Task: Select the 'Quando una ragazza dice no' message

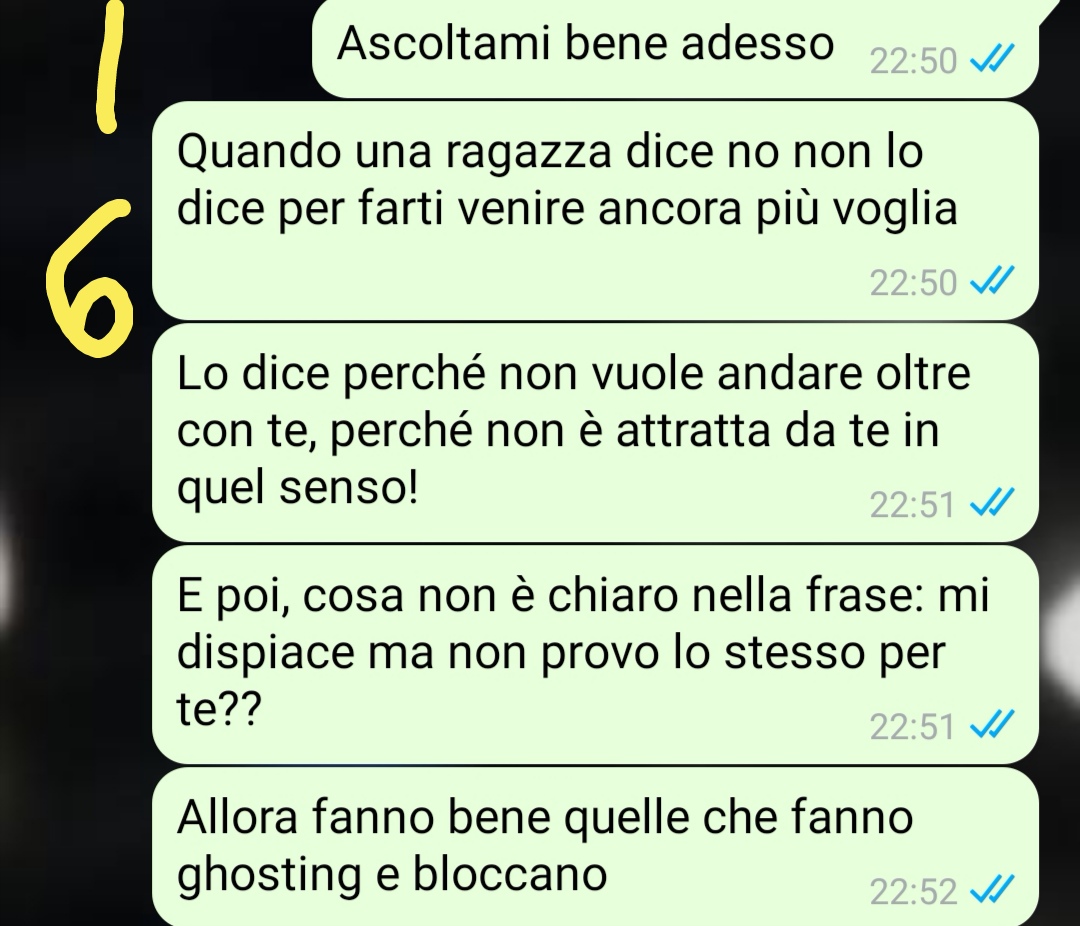Action: (595, 210)
